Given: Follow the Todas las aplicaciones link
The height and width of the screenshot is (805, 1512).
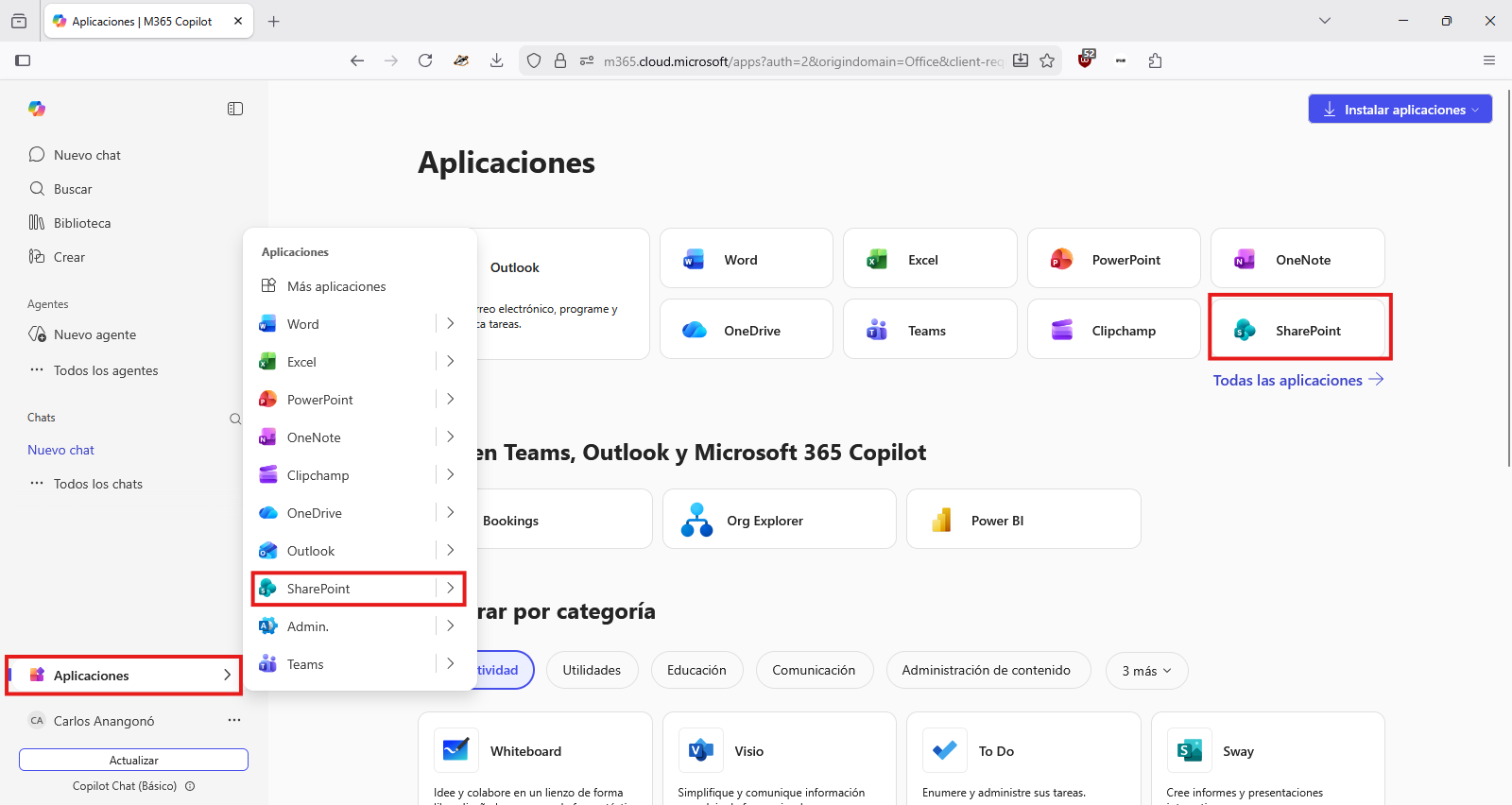Looking at the screenshot, I should pos(1298,380).
